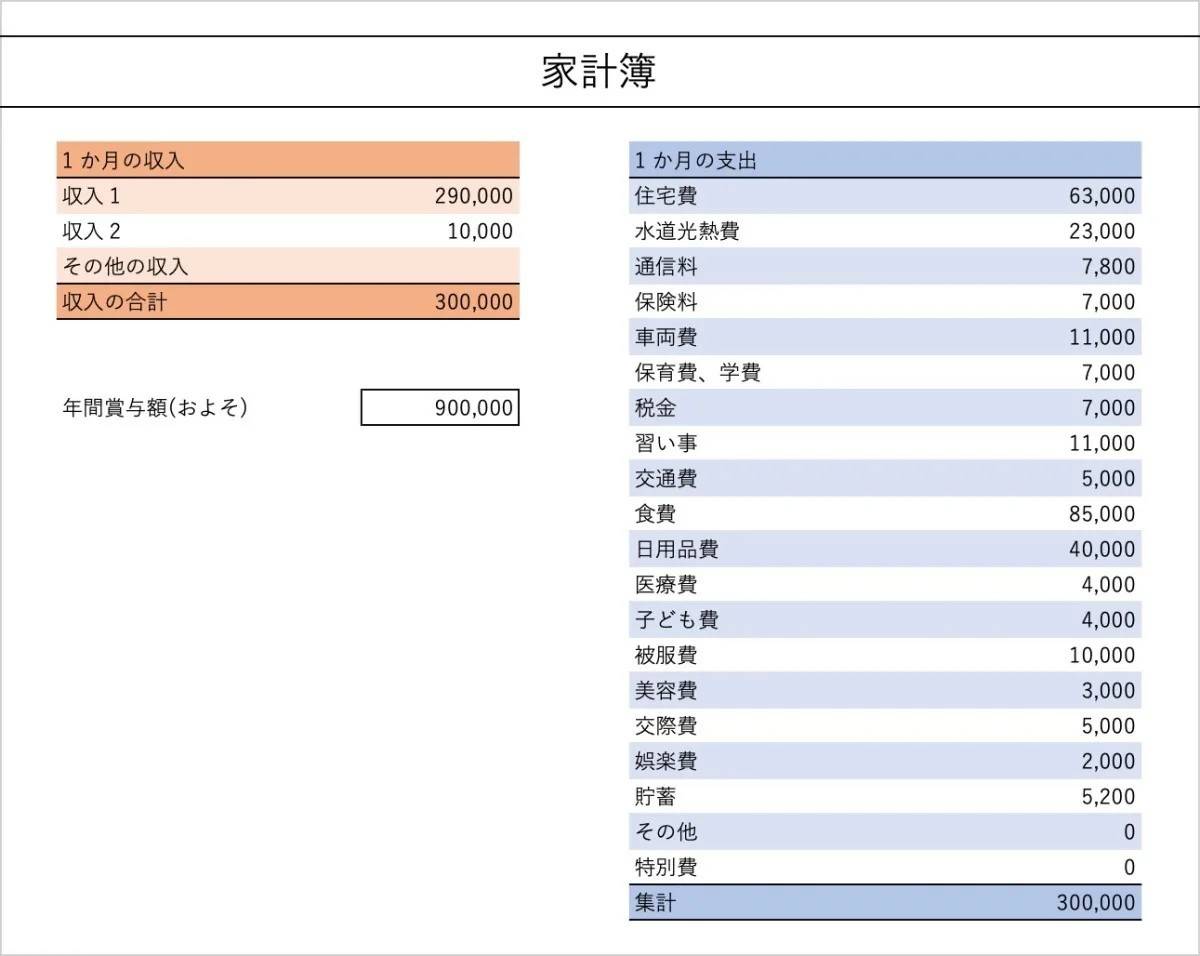Viewport: 1200px width, 956px height.
Task: Select the 習い事 label
Action: (x=666, y=443)
